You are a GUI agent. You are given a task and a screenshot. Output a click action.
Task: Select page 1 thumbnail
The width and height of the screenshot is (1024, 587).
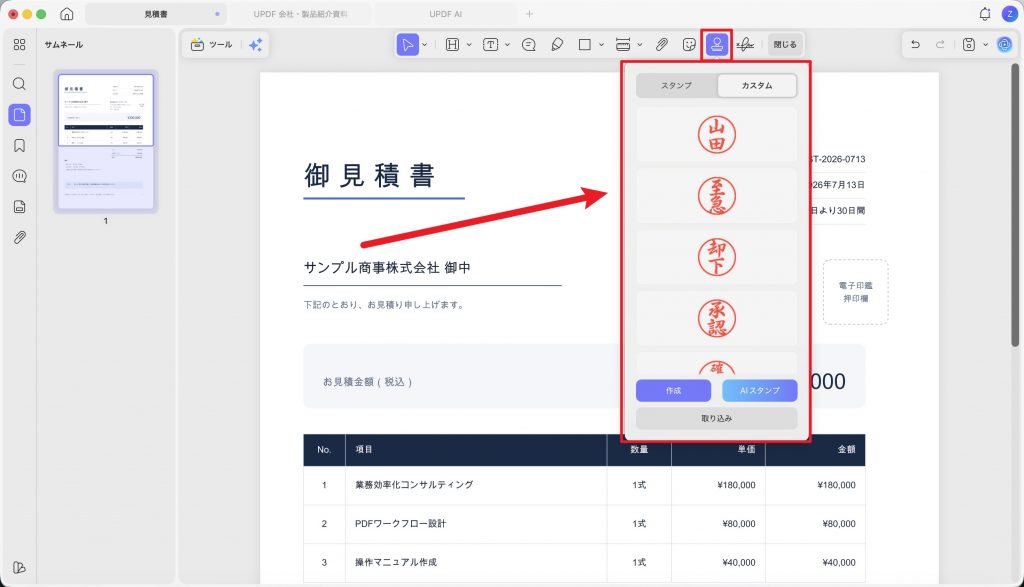(106, 142)
